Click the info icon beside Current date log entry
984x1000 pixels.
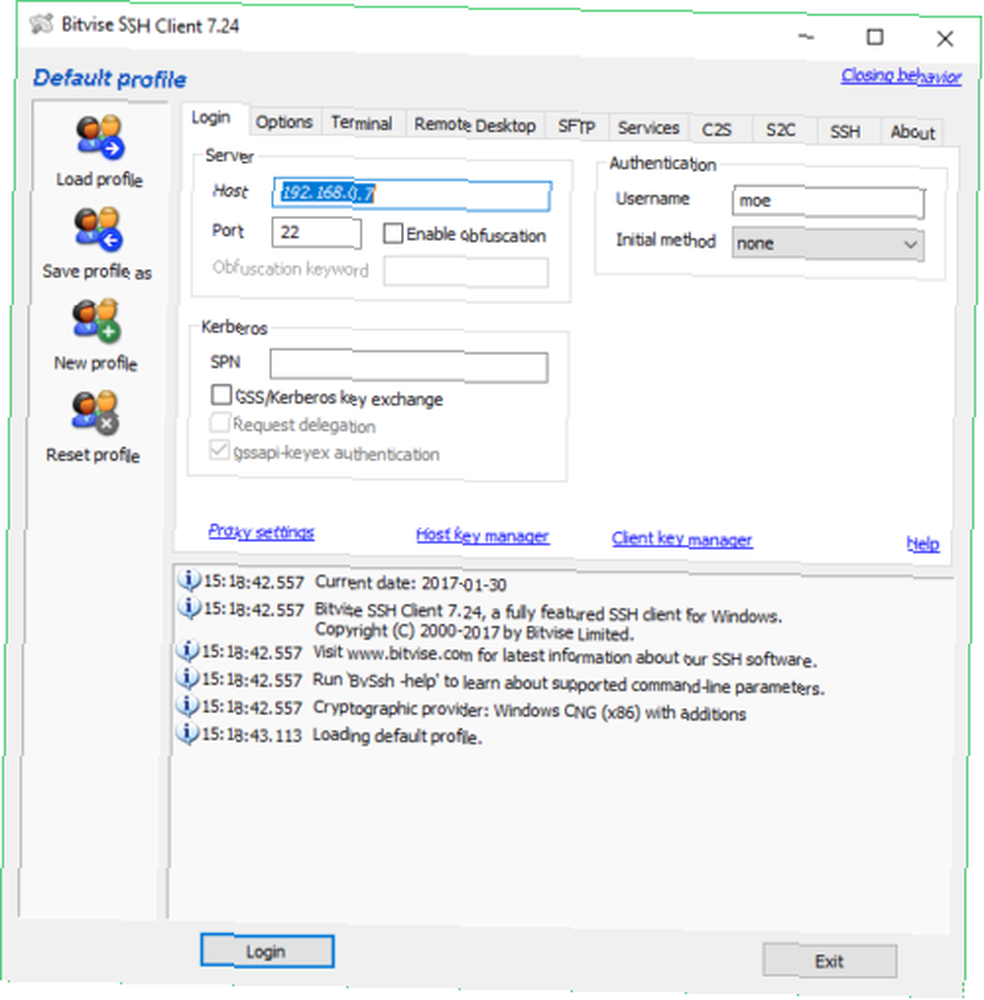189,580
